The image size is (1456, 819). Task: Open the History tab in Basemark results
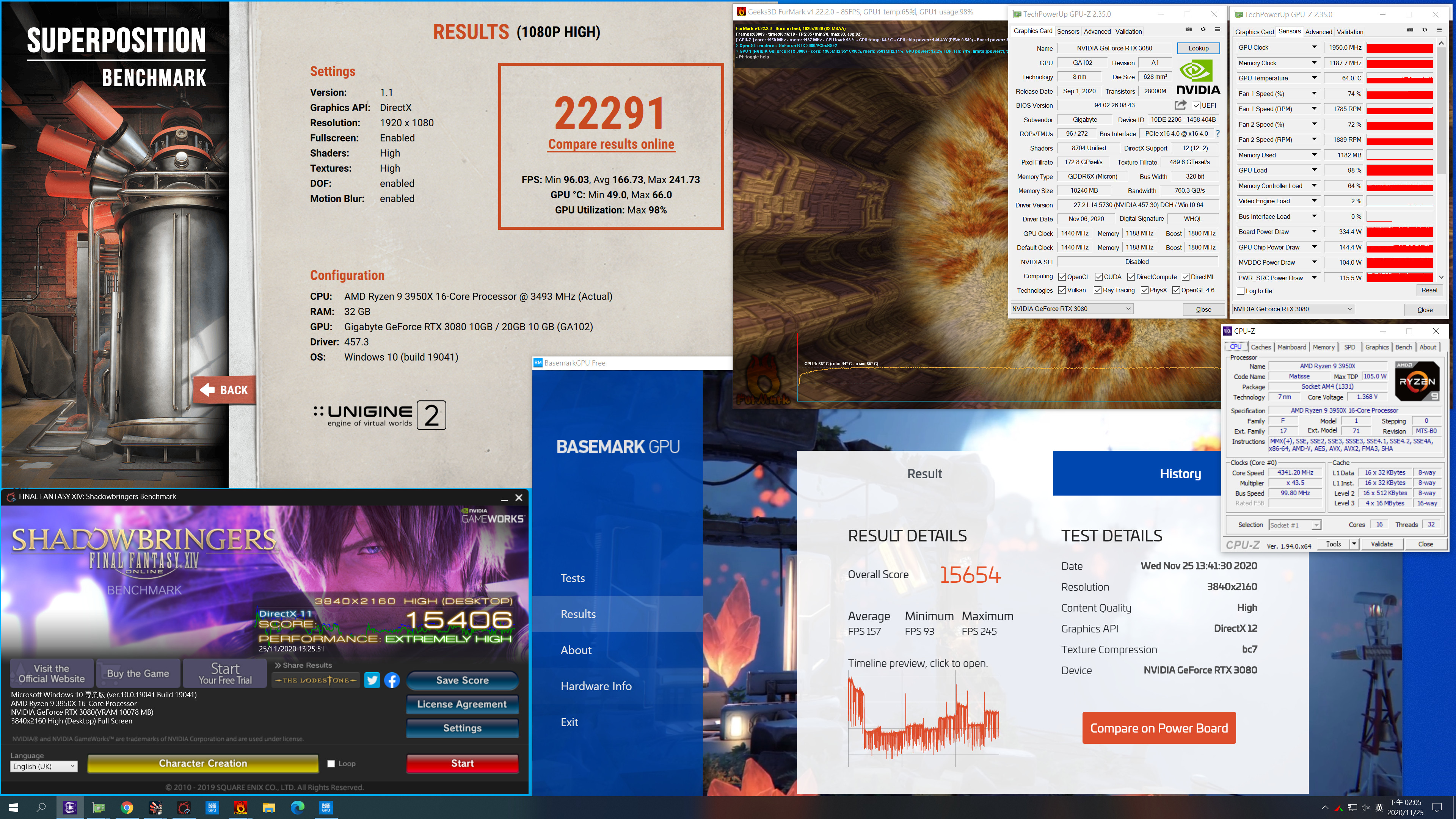(1137, 474)
